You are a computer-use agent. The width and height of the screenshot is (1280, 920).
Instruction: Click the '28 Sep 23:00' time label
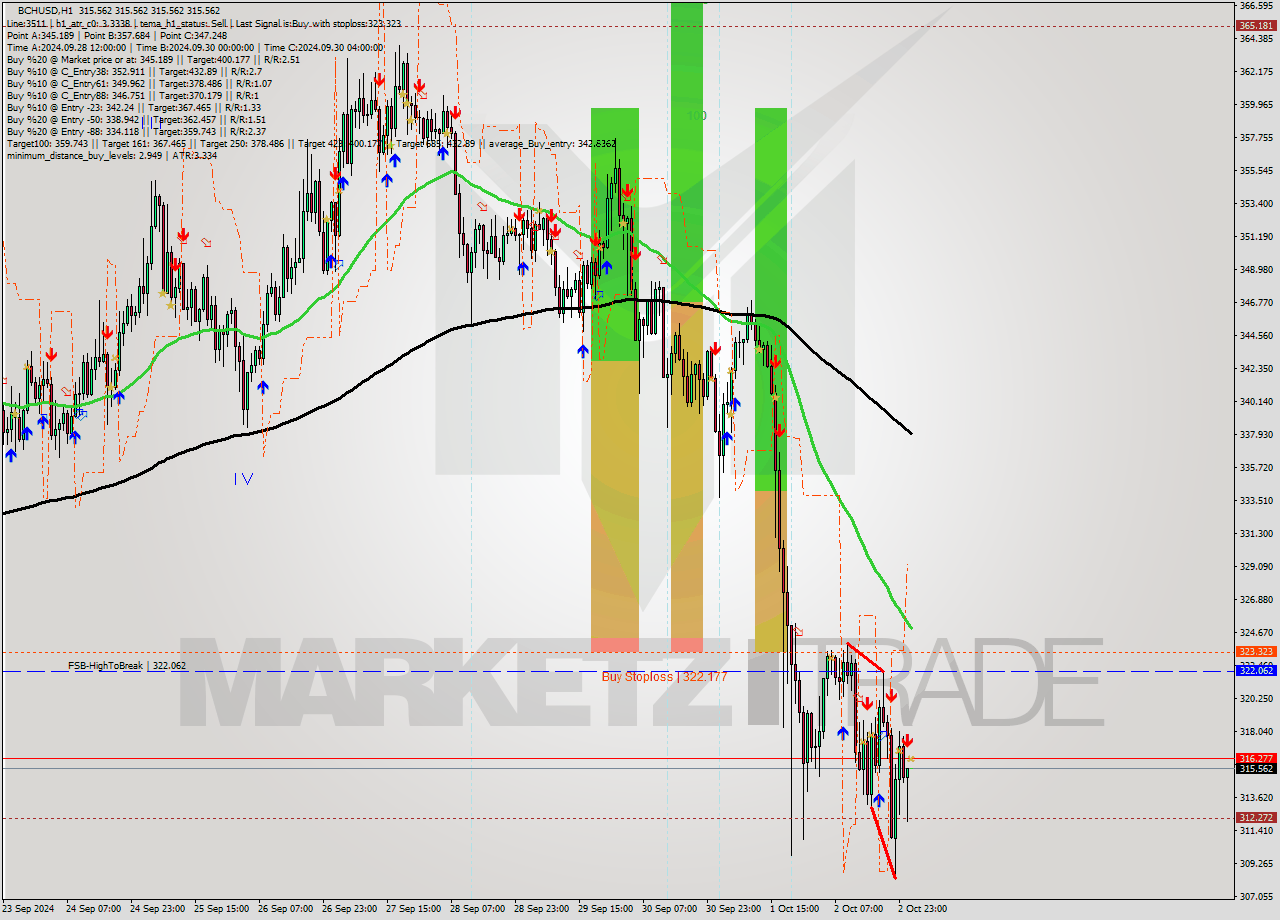543,909
